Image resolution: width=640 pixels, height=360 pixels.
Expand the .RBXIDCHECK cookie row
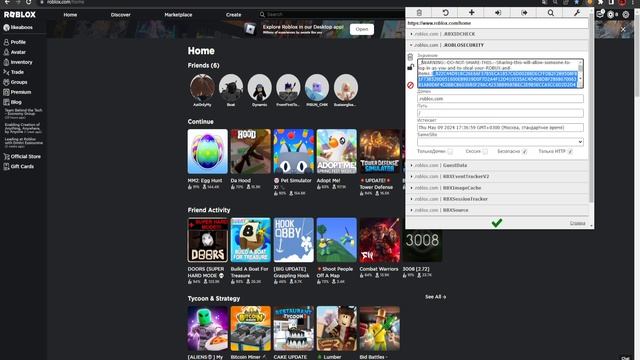(x=498, y=34)
